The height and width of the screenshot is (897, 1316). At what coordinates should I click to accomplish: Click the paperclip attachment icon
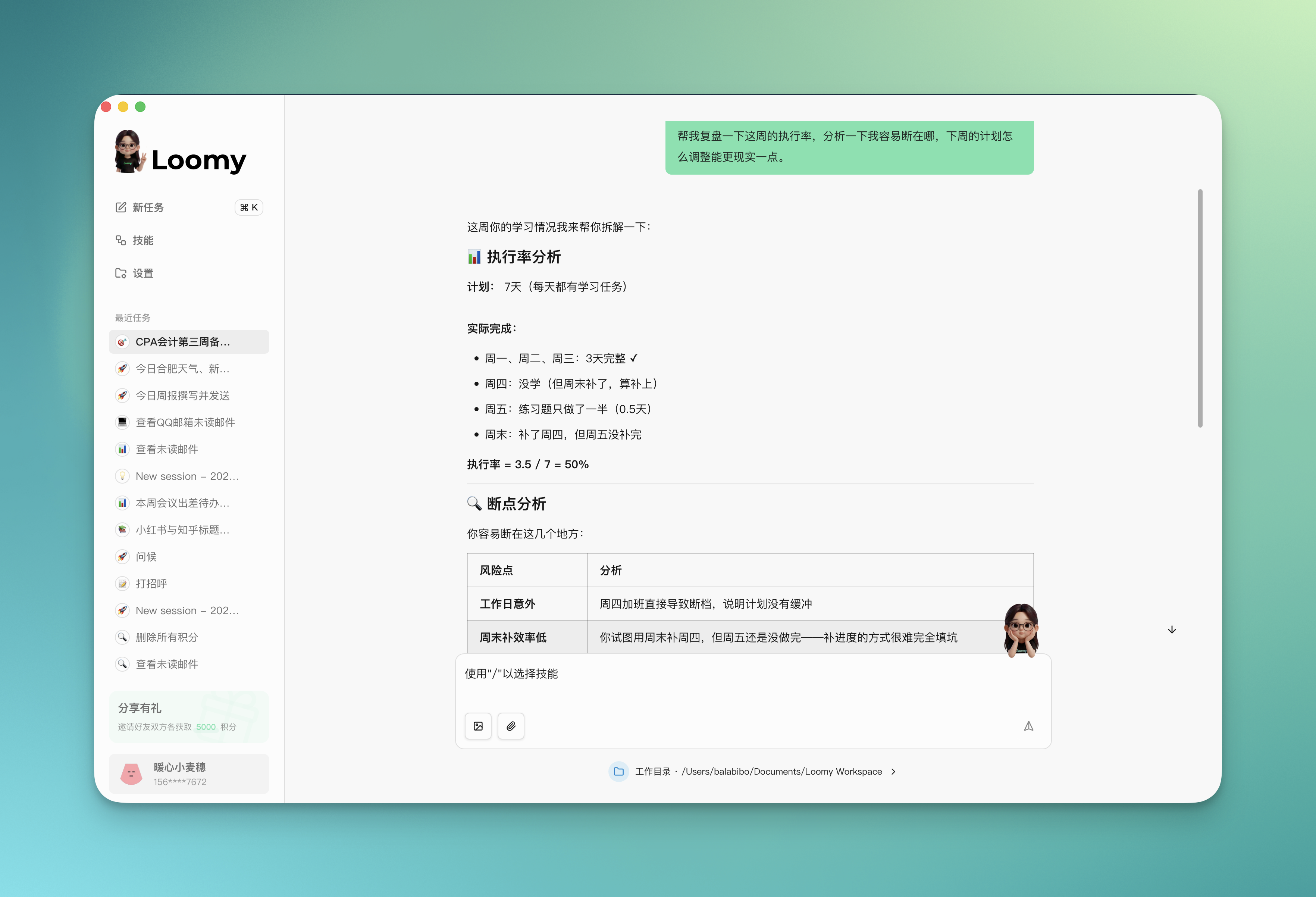(x=511, y=726)
